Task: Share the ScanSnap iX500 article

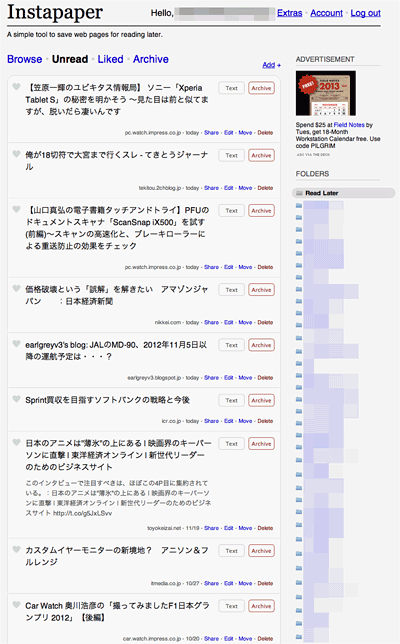Action: (x=211, y=267)
